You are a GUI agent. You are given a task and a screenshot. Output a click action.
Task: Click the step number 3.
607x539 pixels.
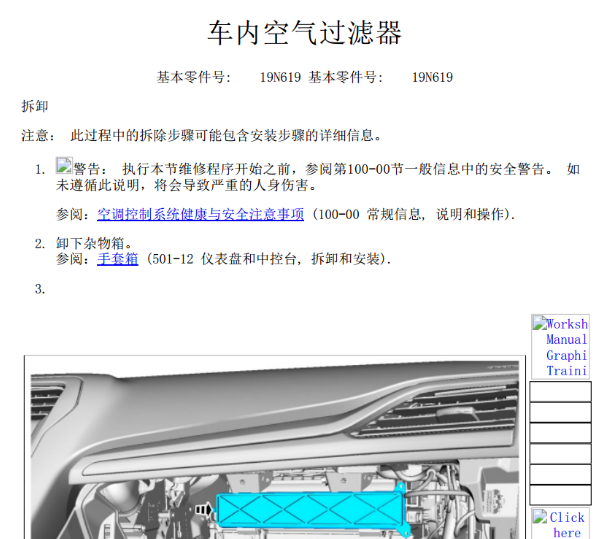click(x=40, y=289)
